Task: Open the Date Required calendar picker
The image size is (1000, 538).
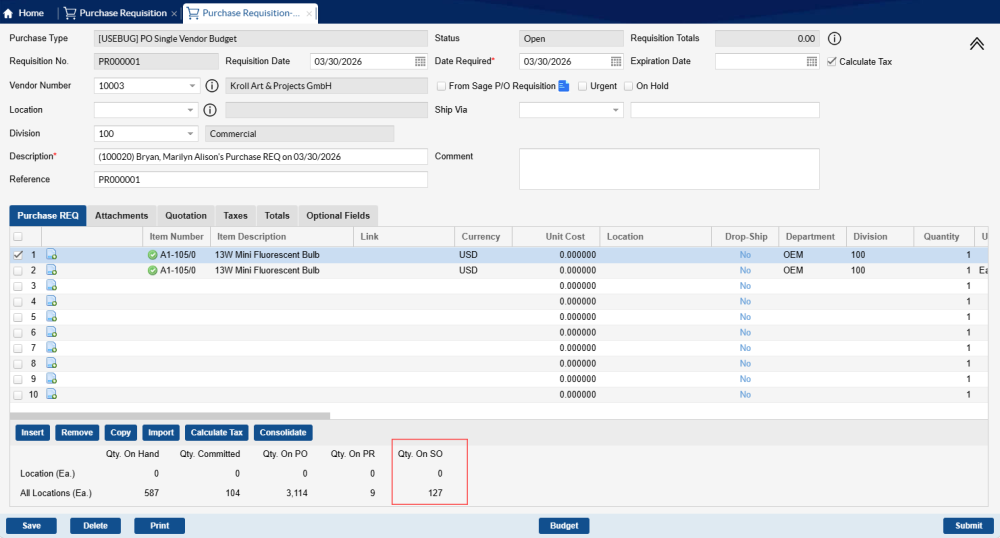Action: pos(616,62)
